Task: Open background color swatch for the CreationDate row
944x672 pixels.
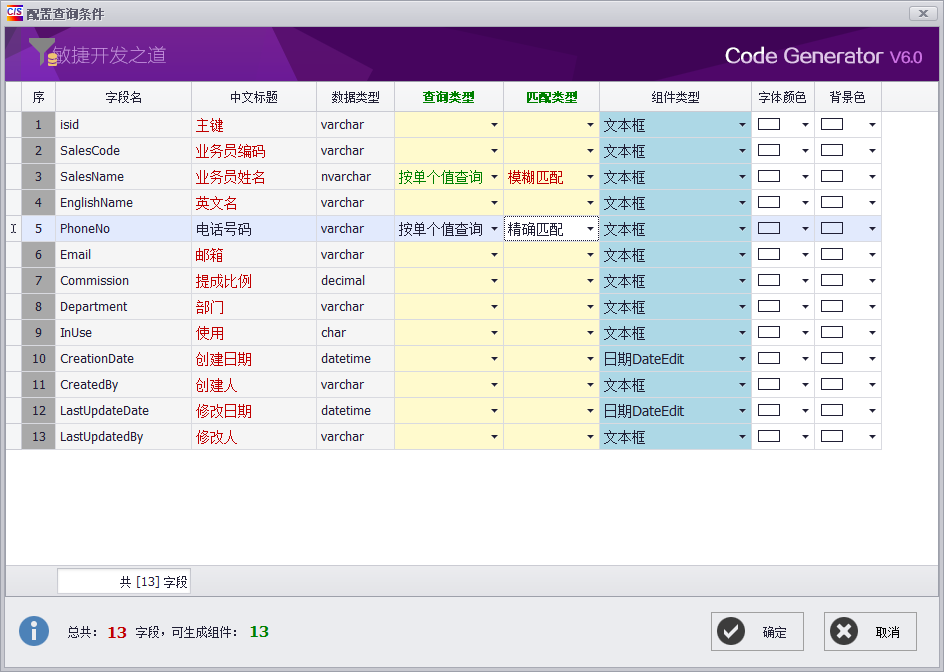Action: 832,358
